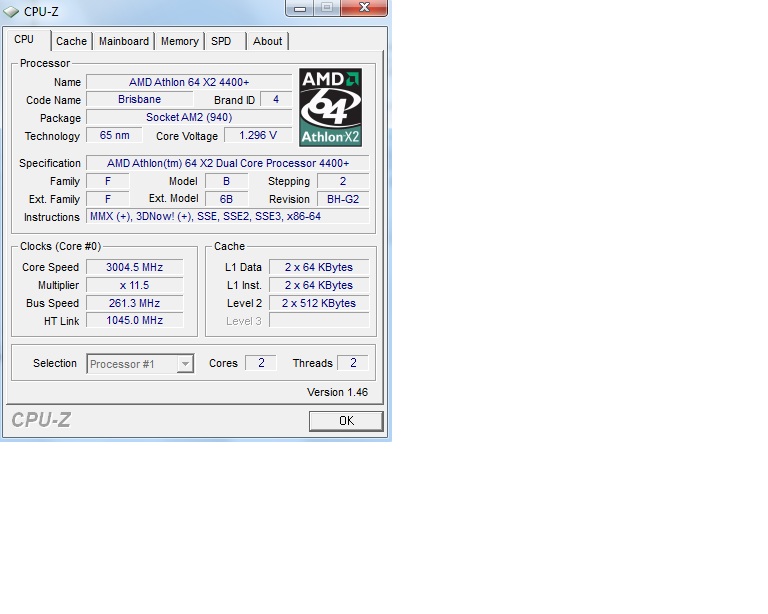Click the Brisbane code name value

coord(140,99)
